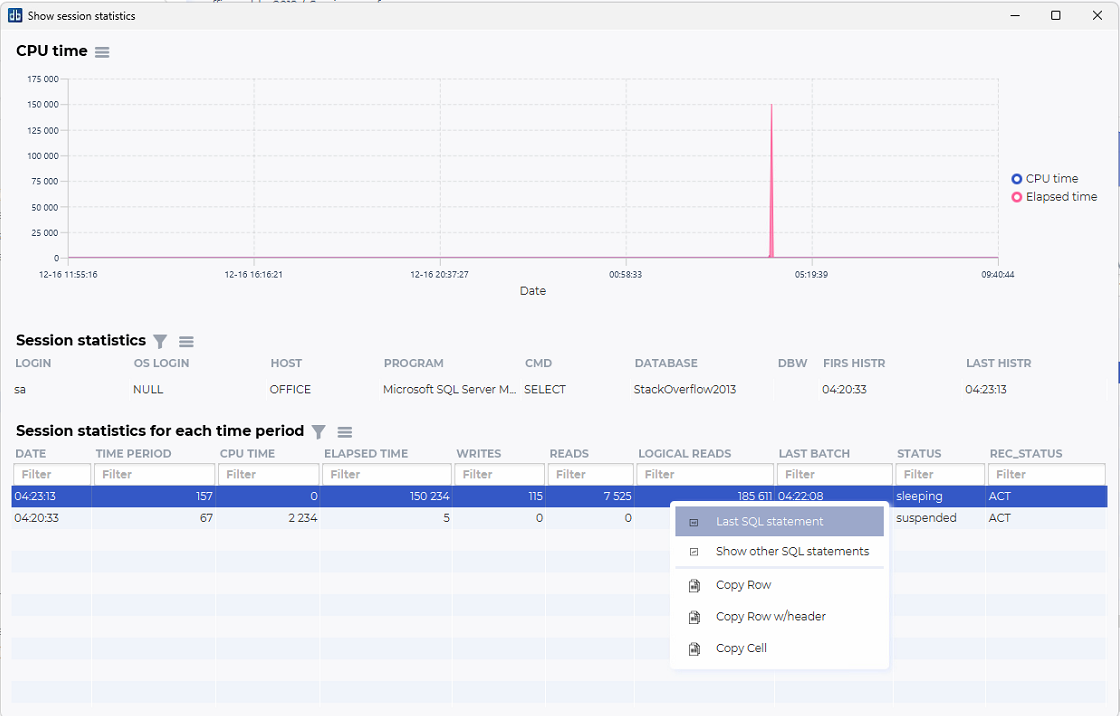Click the Session statistics filter funnel icon
The image size is (1120, 716).
[x=160, y=341]
